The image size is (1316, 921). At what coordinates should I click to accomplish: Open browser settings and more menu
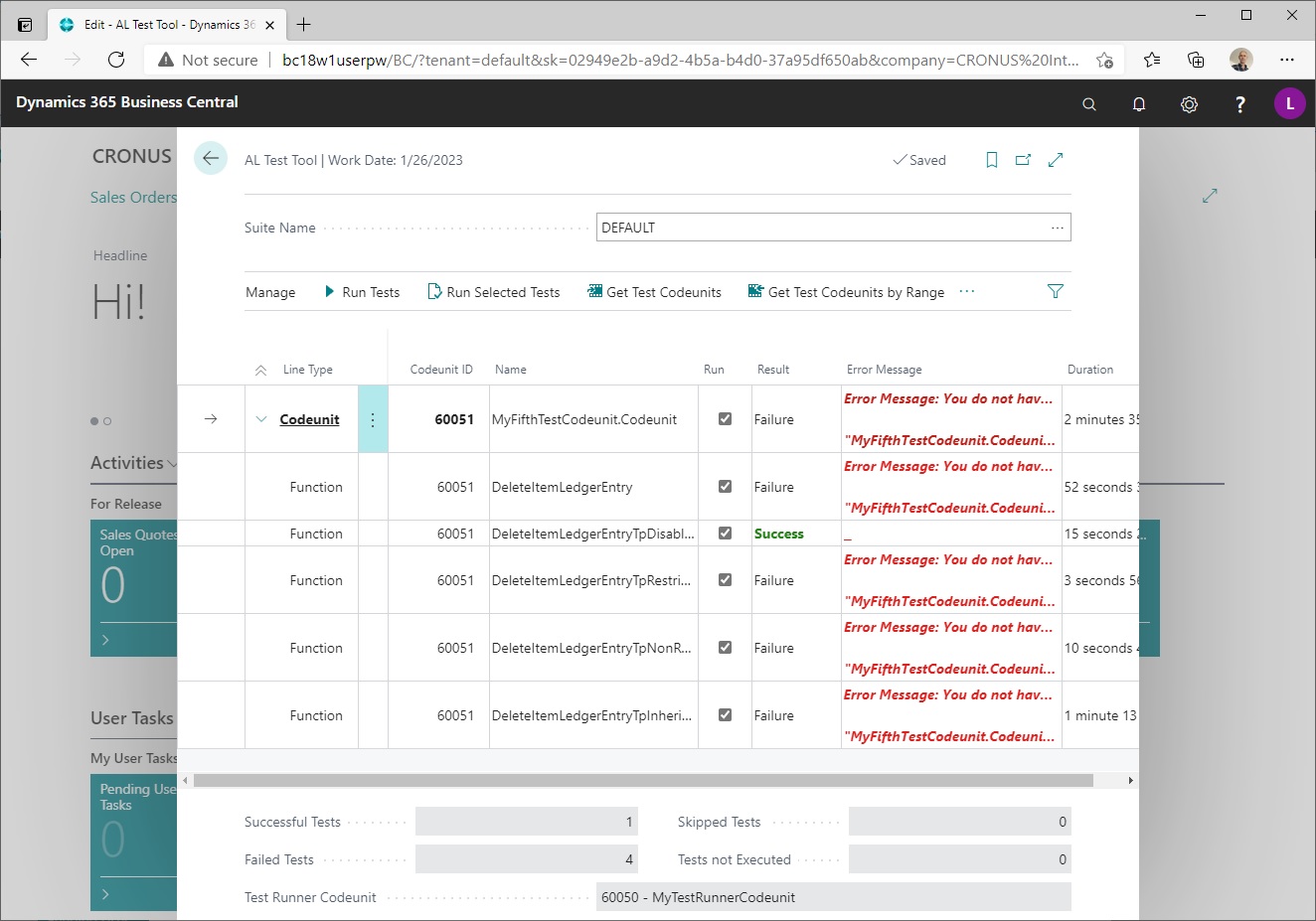tap(1287, 60)
